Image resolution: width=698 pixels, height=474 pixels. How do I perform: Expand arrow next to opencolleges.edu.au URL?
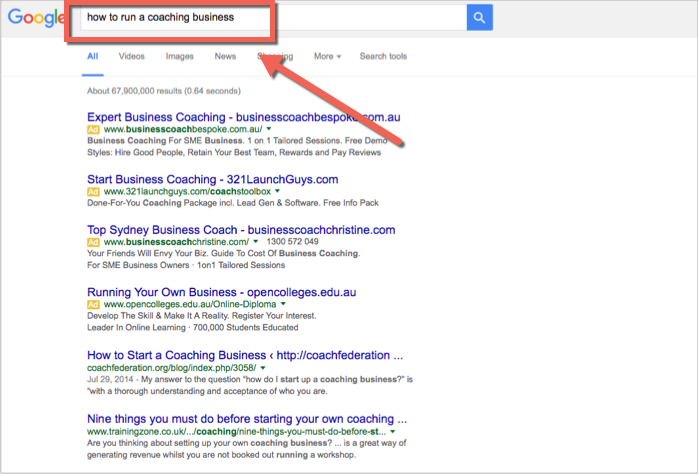(x=283, y=304)
